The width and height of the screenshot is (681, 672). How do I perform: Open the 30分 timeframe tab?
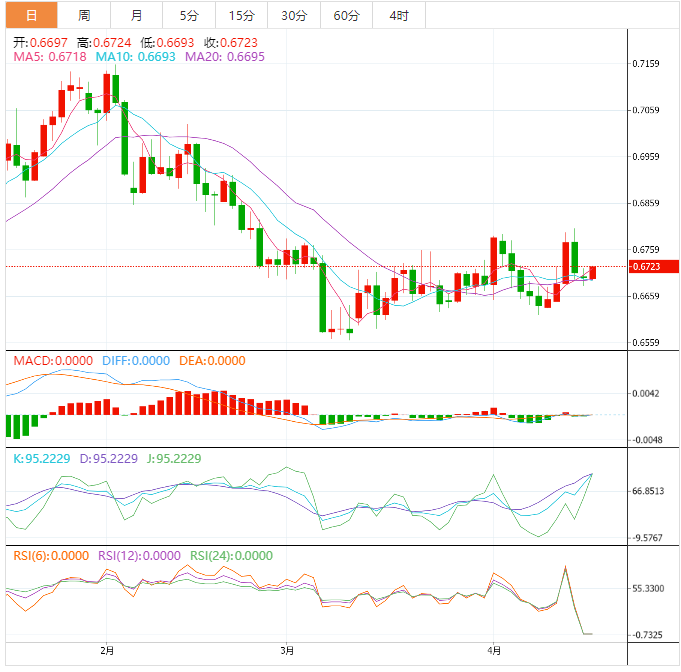(294, 15)
